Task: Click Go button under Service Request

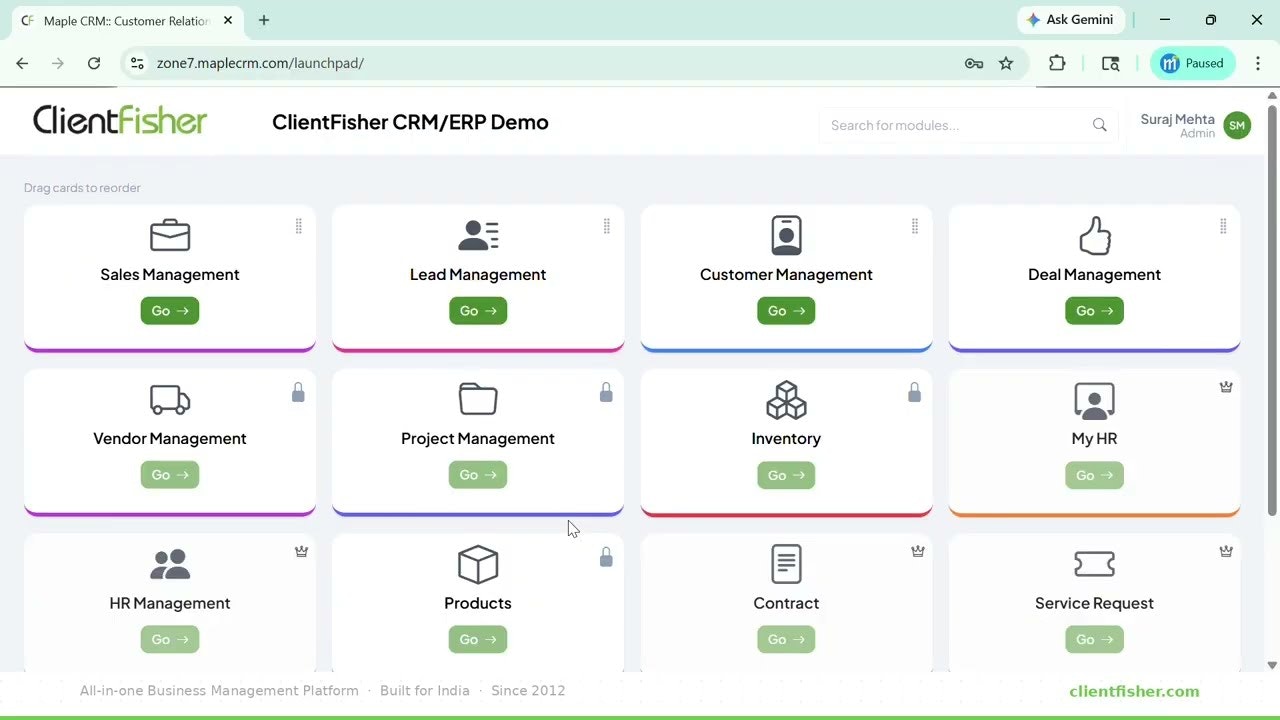Action: coord(1094,639)
